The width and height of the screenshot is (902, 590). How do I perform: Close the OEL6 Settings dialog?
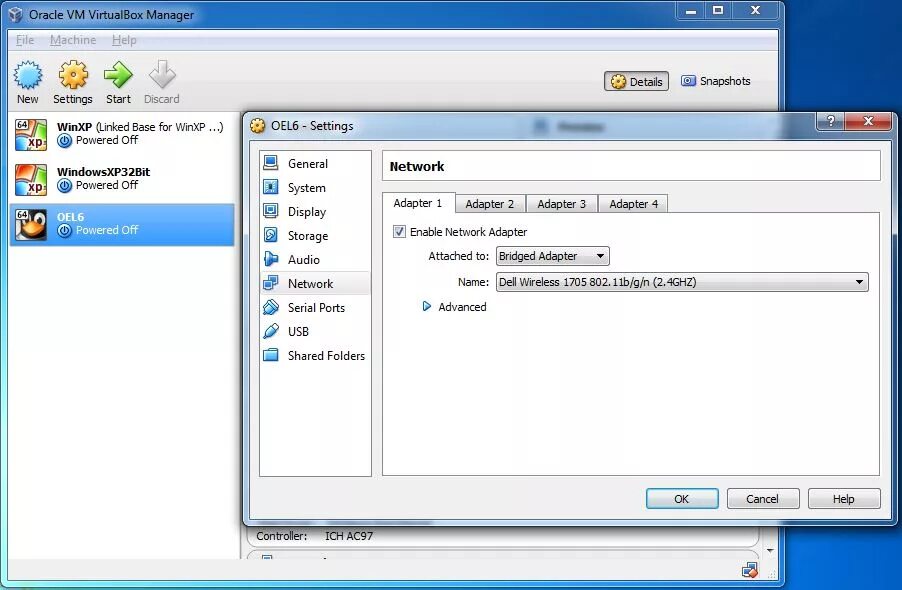[869, 121]
